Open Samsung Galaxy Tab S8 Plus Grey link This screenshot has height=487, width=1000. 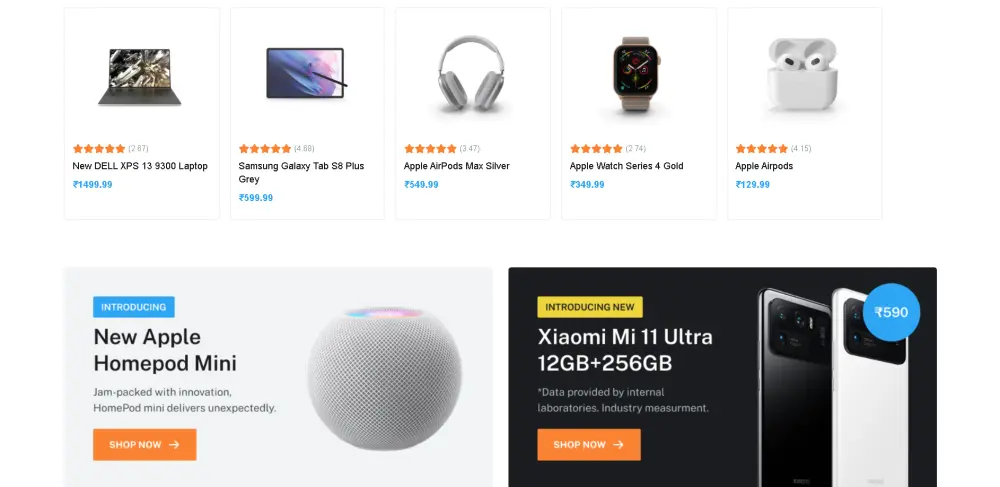tap(300, 172)
